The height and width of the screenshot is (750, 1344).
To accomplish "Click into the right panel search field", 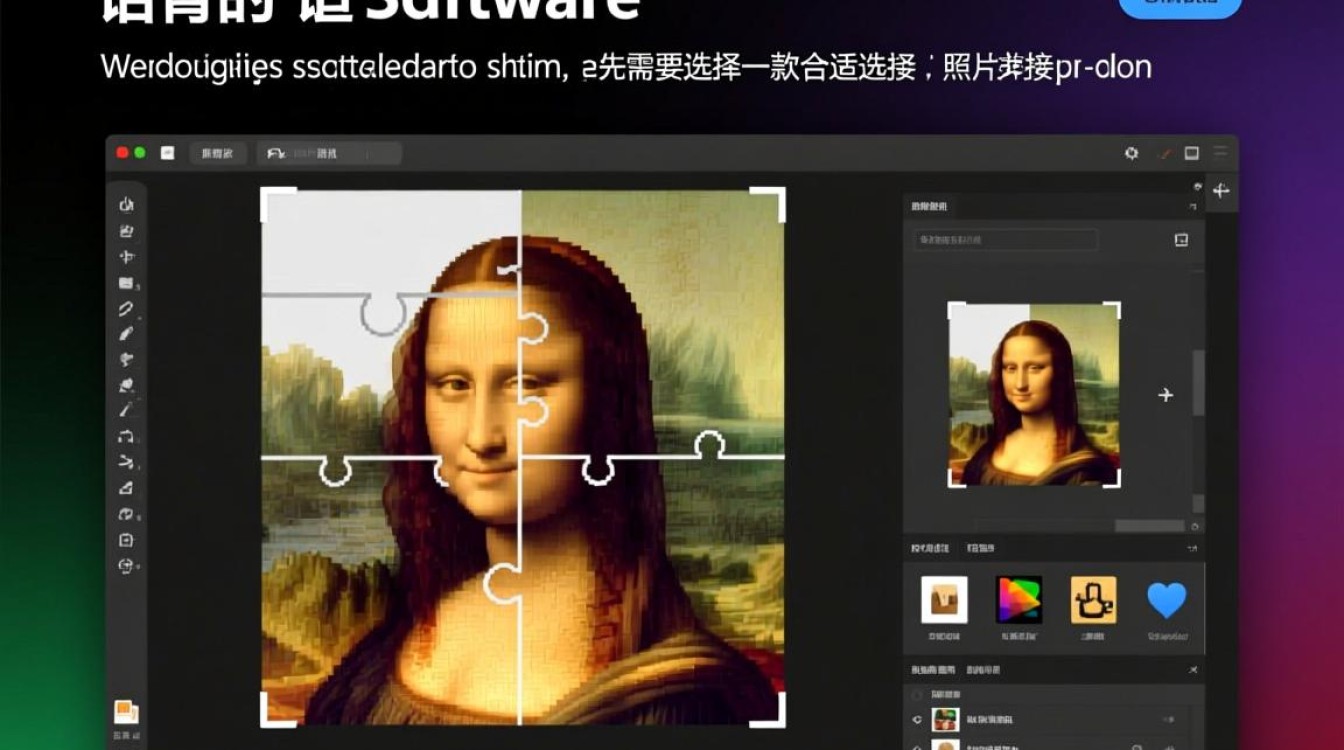I will pos(1006,240).
